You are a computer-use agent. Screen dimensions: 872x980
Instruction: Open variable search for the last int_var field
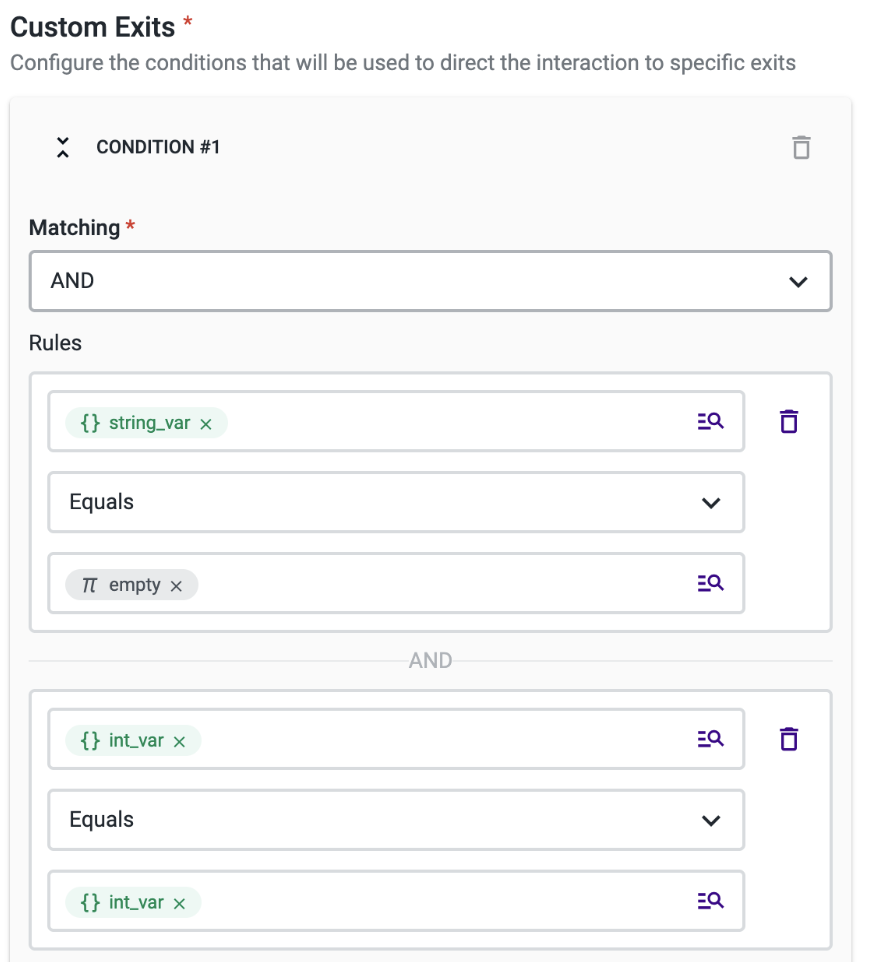click(710, 901)
